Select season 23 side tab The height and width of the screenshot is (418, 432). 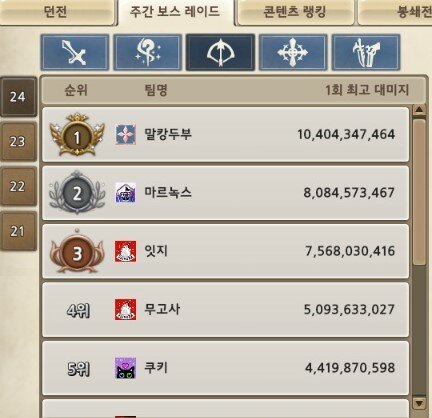click(x=18, y=142)
